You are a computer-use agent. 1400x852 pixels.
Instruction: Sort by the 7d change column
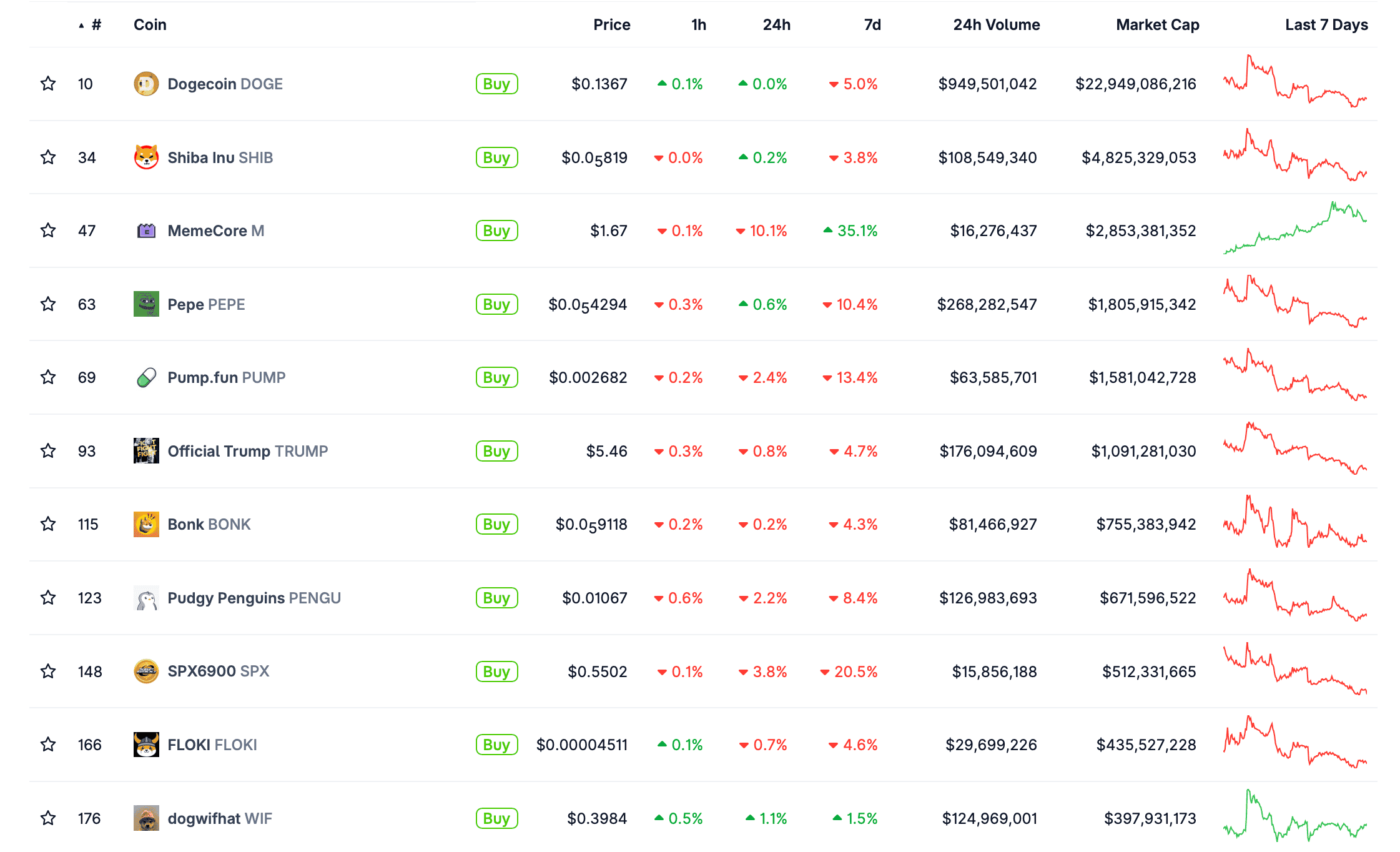pos(872,25)
